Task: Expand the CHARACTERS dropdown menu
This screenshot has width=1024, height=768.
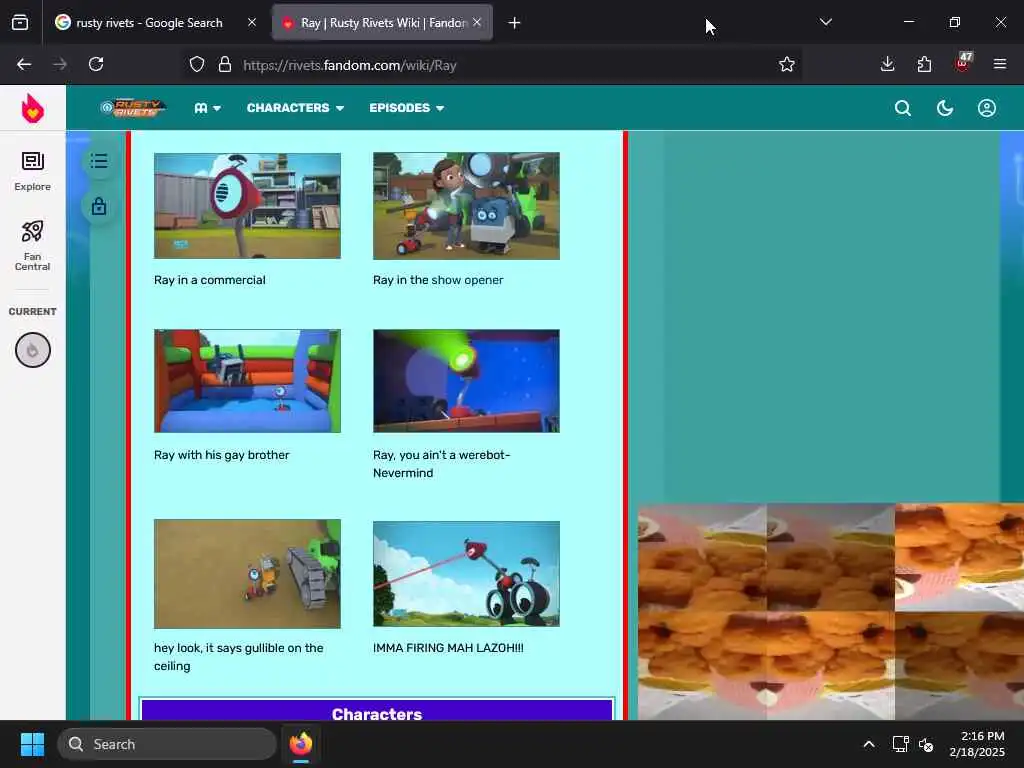Action: 295,108
